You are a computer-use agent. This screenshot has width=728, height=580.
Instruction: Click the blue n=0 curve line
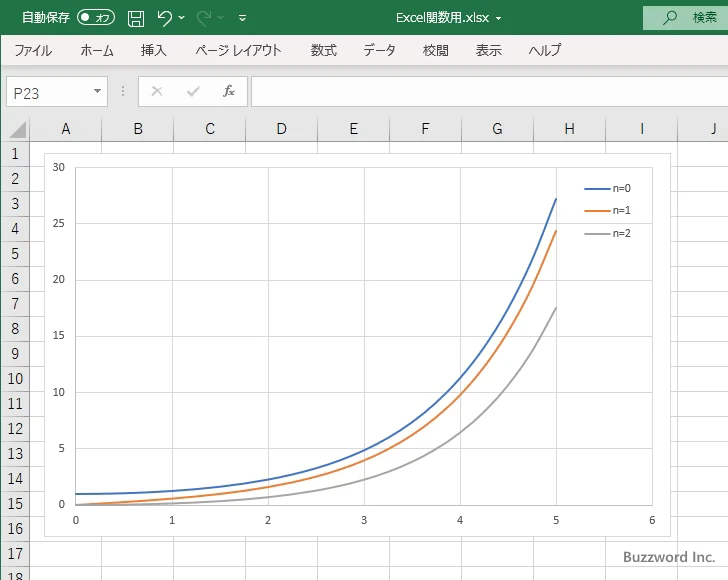tap(462, 378)
